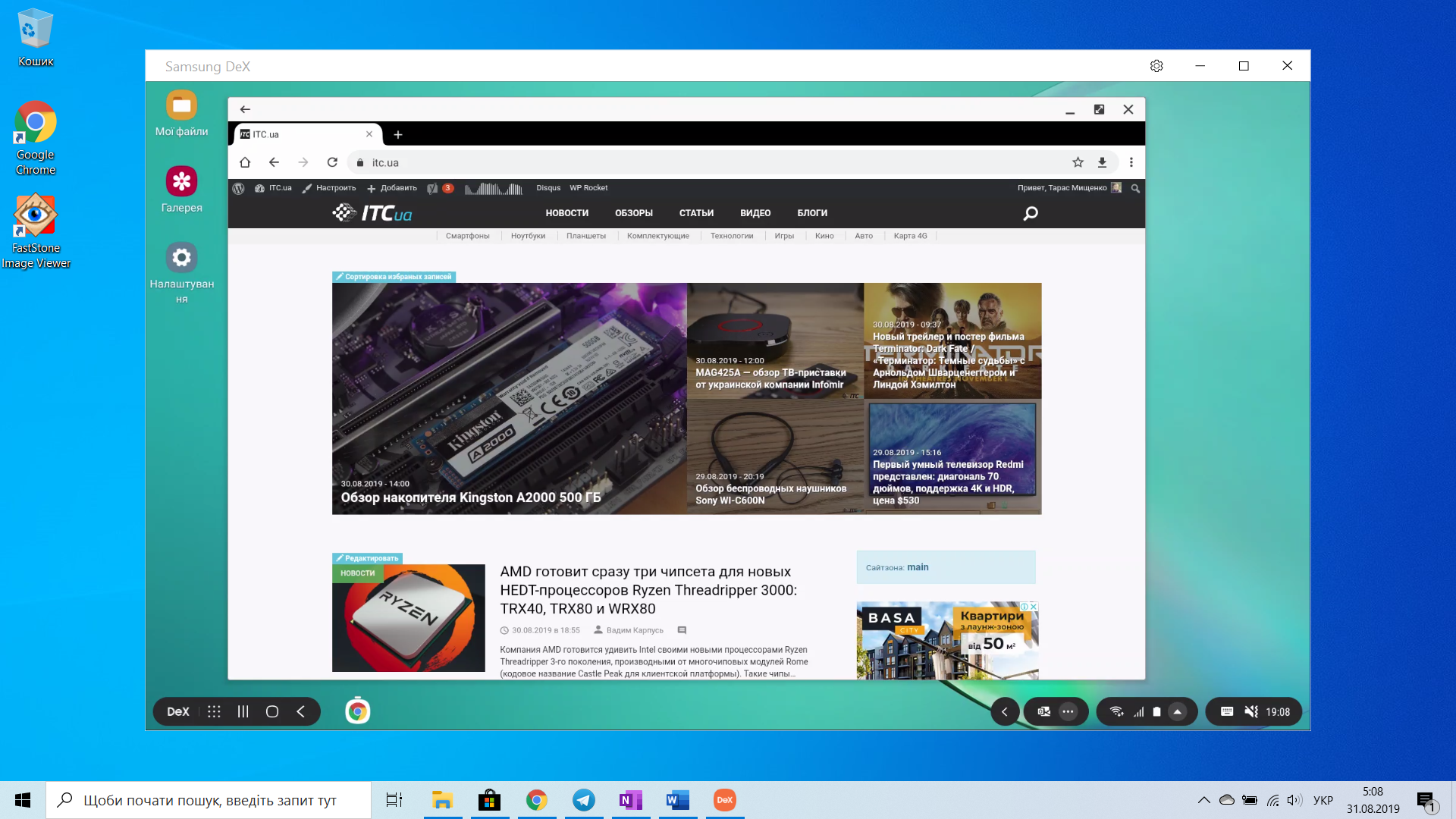The width and height of the screenshot is (1456, 819).
Task: Open the WordPress logo admin menu
Action: tap(238, 188)
